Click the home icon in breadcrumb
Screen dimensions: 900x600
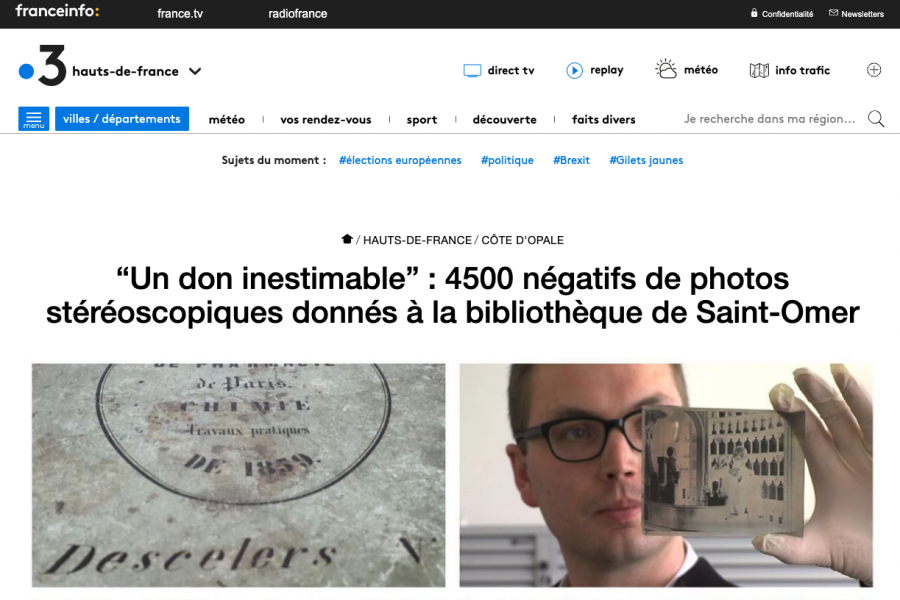(x=347, y=239)
